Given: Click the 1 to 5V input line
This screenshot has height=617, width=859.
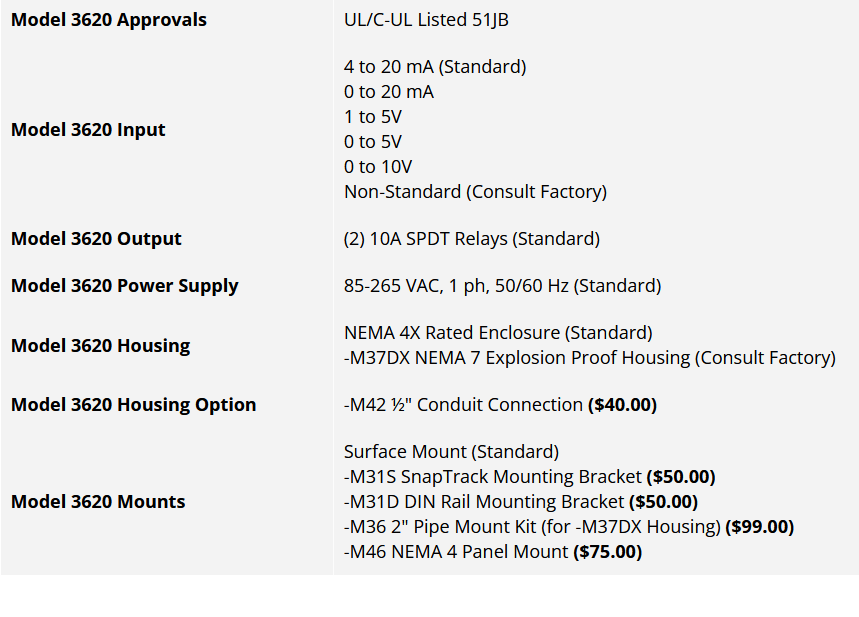Looking at the screenshot, I should (373, 117).
